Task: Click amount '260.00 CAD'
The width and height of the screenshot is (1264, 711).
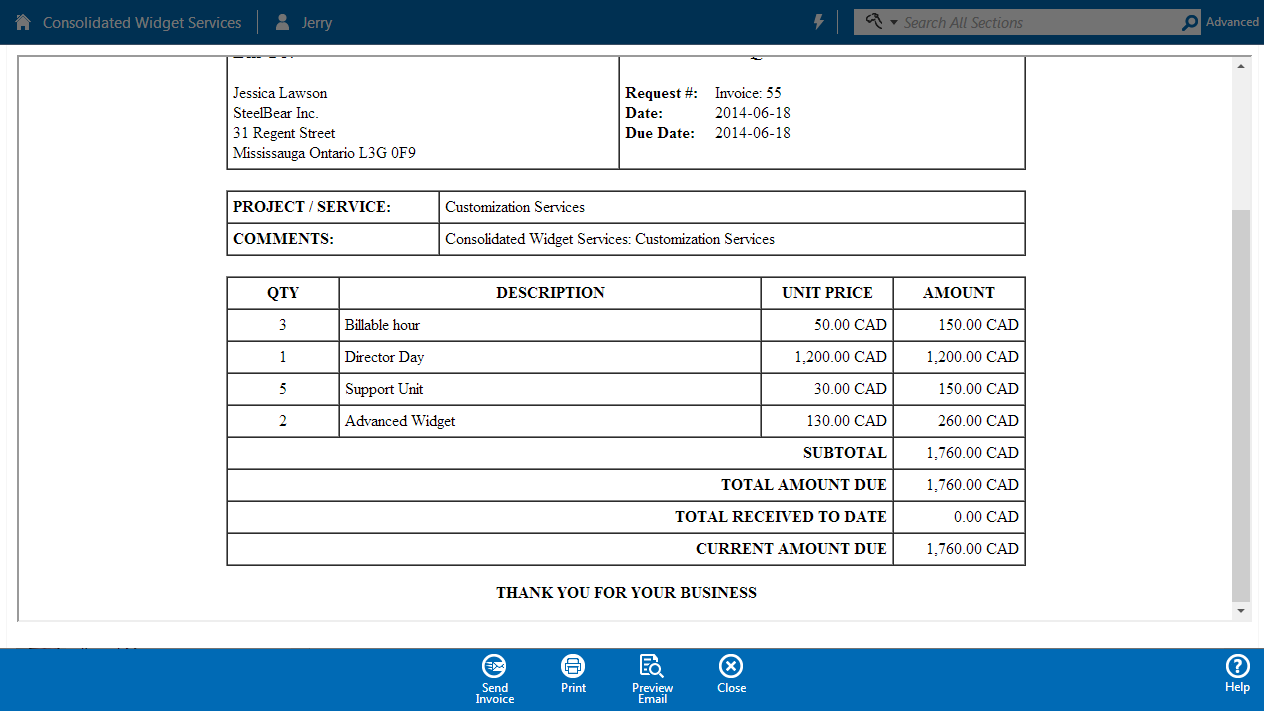Action: [978, 421]
